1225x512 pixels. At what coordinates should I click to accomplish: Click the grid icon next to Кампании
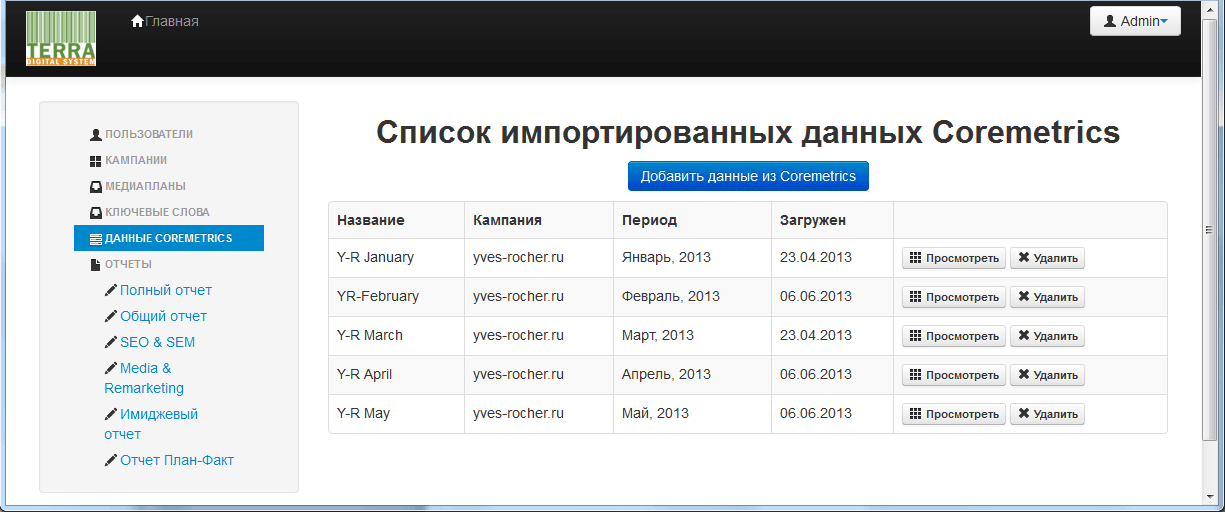coord(95,160)
